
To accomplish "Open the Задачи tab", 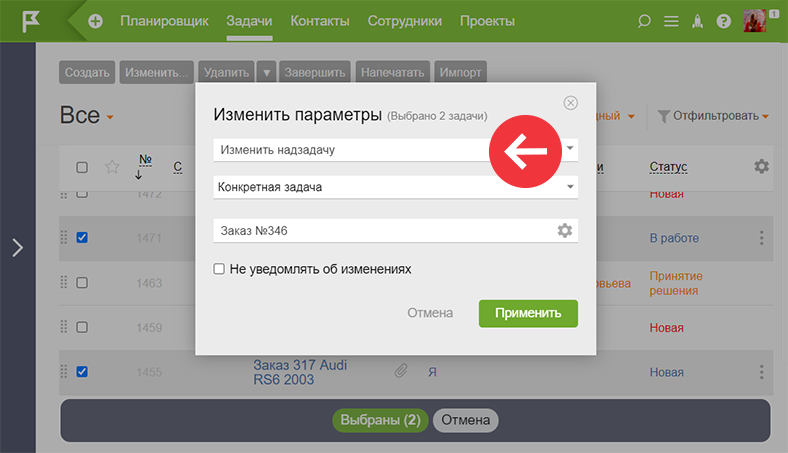I will point(249,21).
